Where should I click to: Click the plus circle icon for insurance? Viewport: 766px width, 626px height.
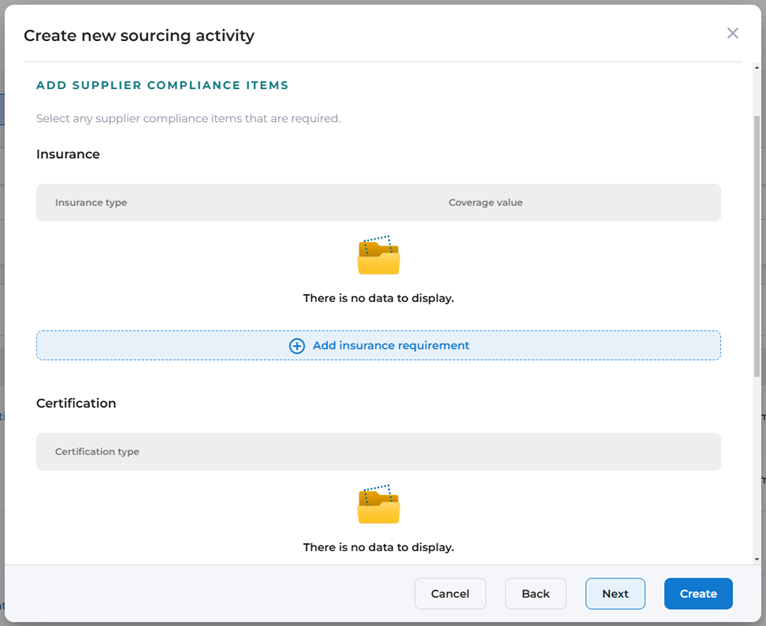point(297,346)
